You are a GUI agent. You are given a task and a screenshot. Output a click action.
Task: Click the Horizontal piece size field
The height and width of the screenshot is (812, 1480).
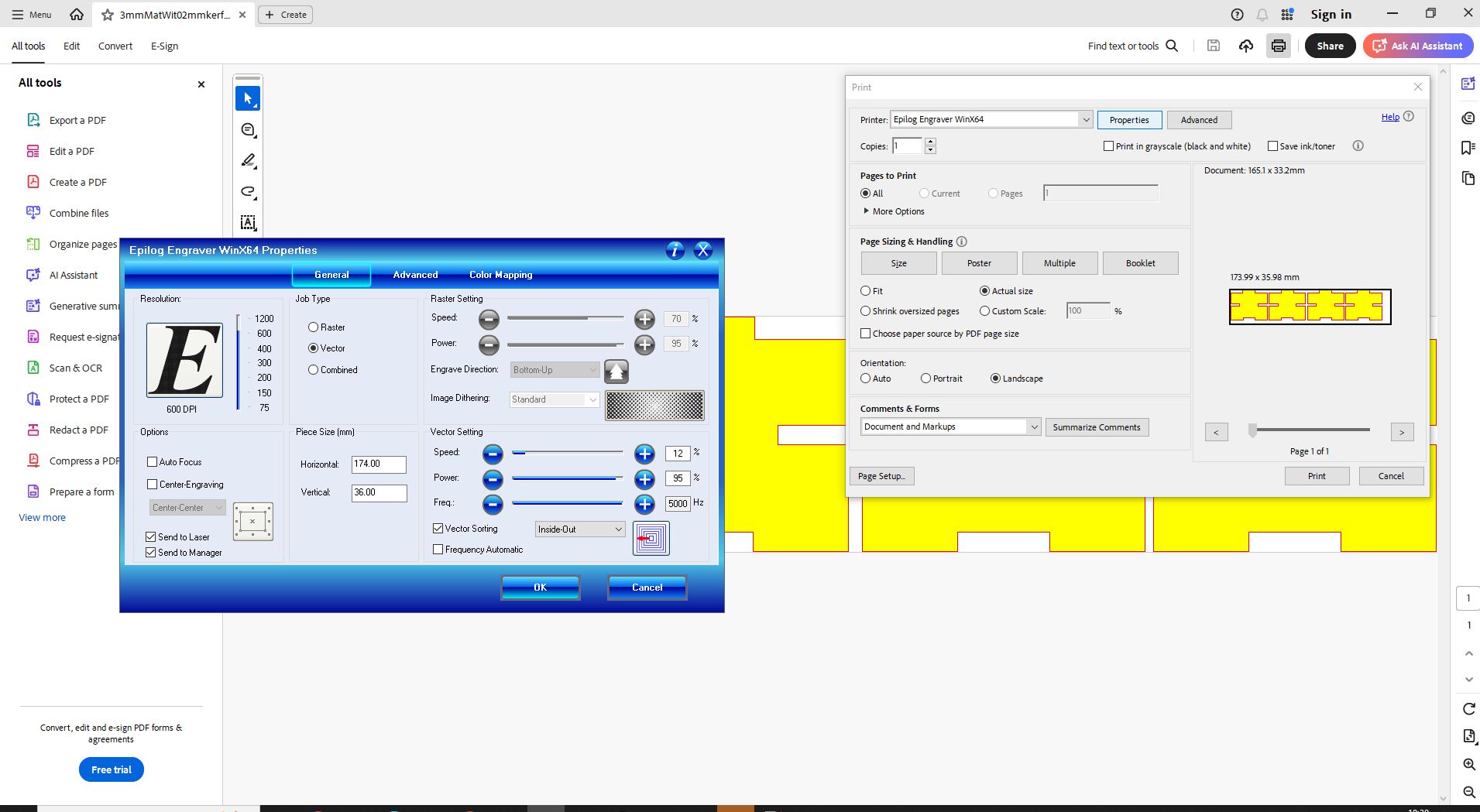click(x=379, y=464)
